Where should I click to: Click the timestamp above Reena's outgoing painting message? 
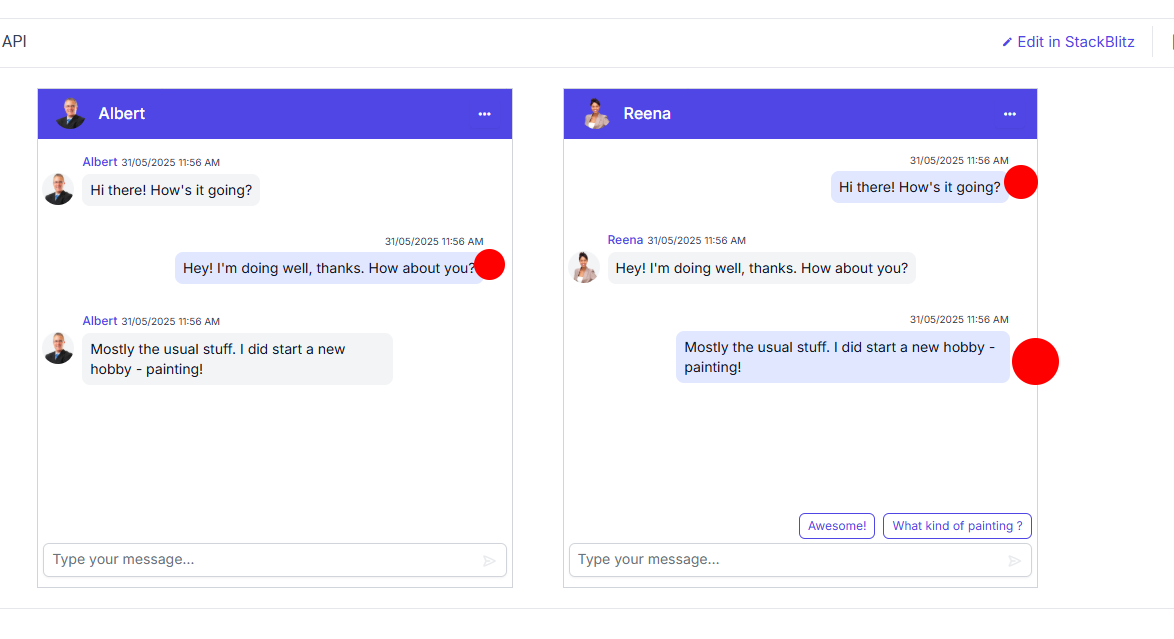coord(959,320)
